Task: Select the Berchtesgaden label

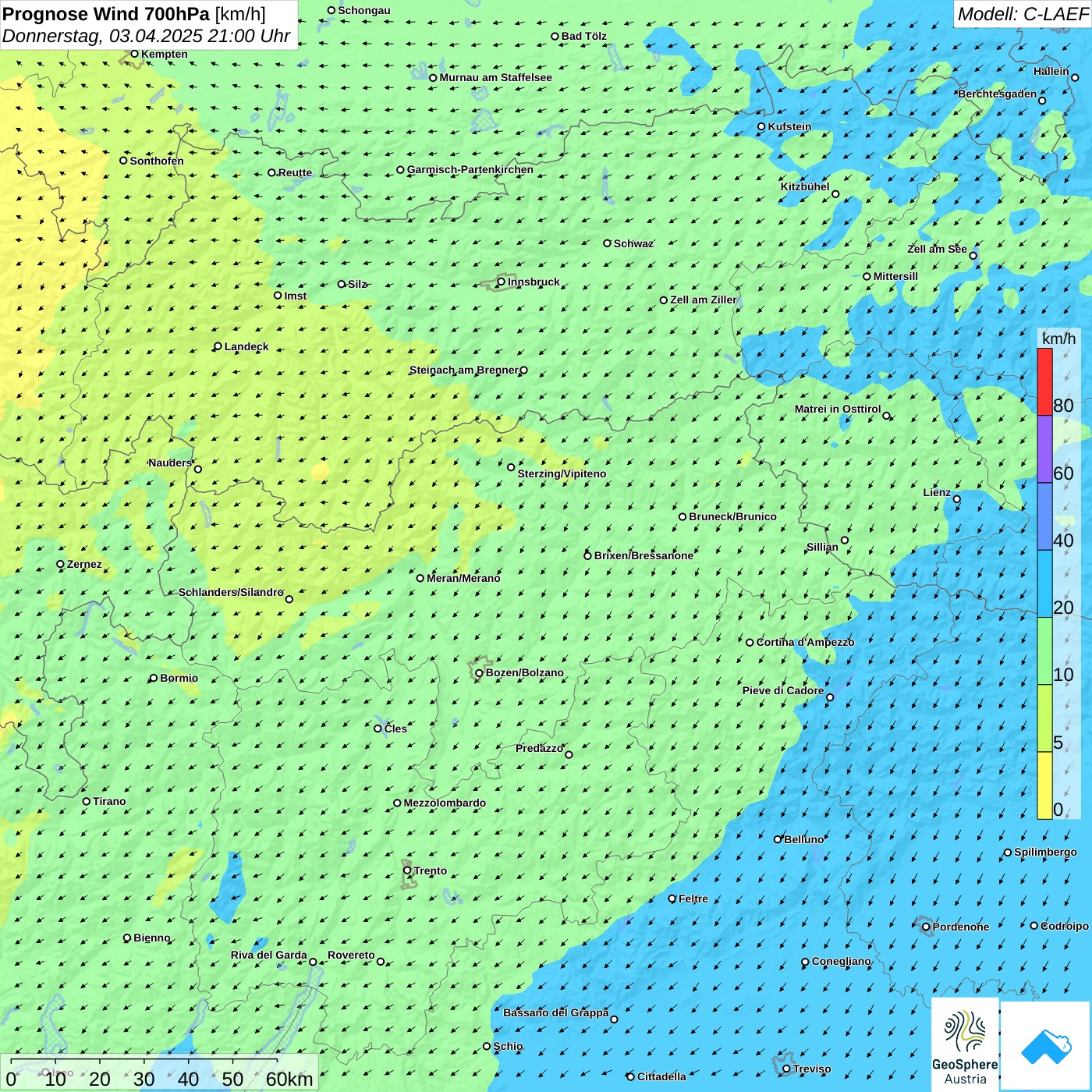Action: [998, 94]
